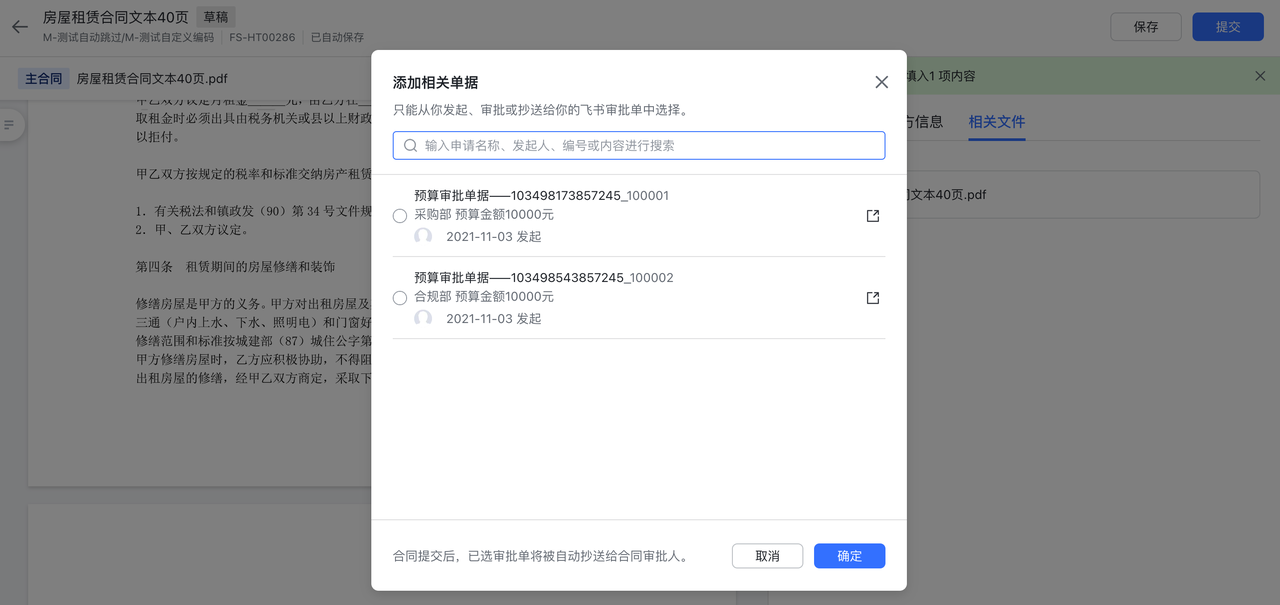The height and width of the screenshot is (605, 1280).
Task: Select the radio button for approval _100001
Action: (x=400, y=216)
